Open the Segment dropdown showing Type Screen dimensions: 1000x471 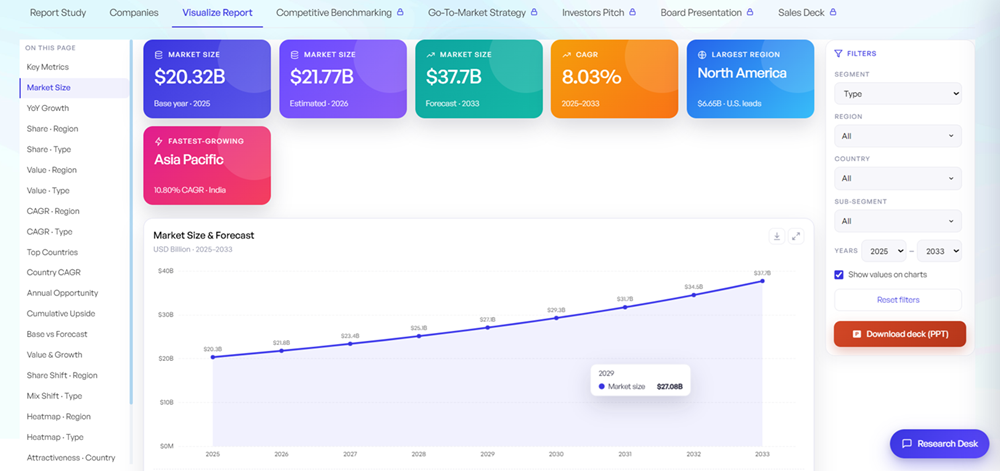(x=898, y=94)
